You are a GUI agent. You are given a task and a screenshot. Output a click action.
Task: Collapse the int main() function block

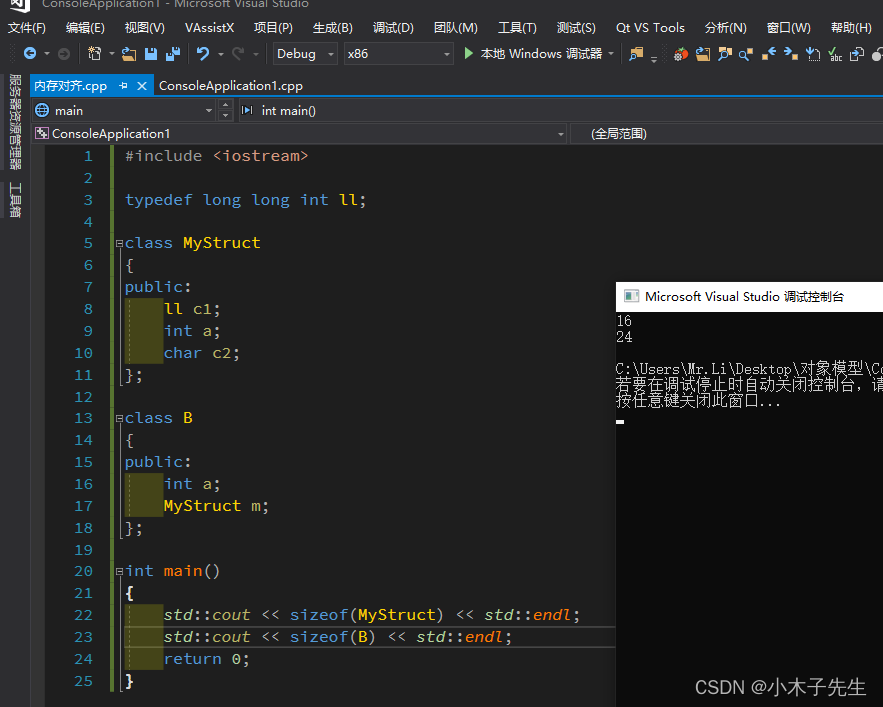(x=119, y=571)
